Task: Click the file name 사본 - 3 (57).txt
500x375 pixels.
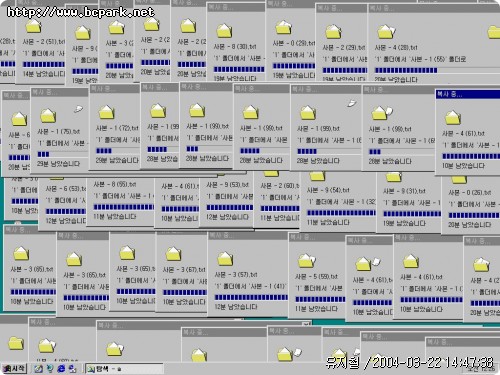Action: click(236, 275)
